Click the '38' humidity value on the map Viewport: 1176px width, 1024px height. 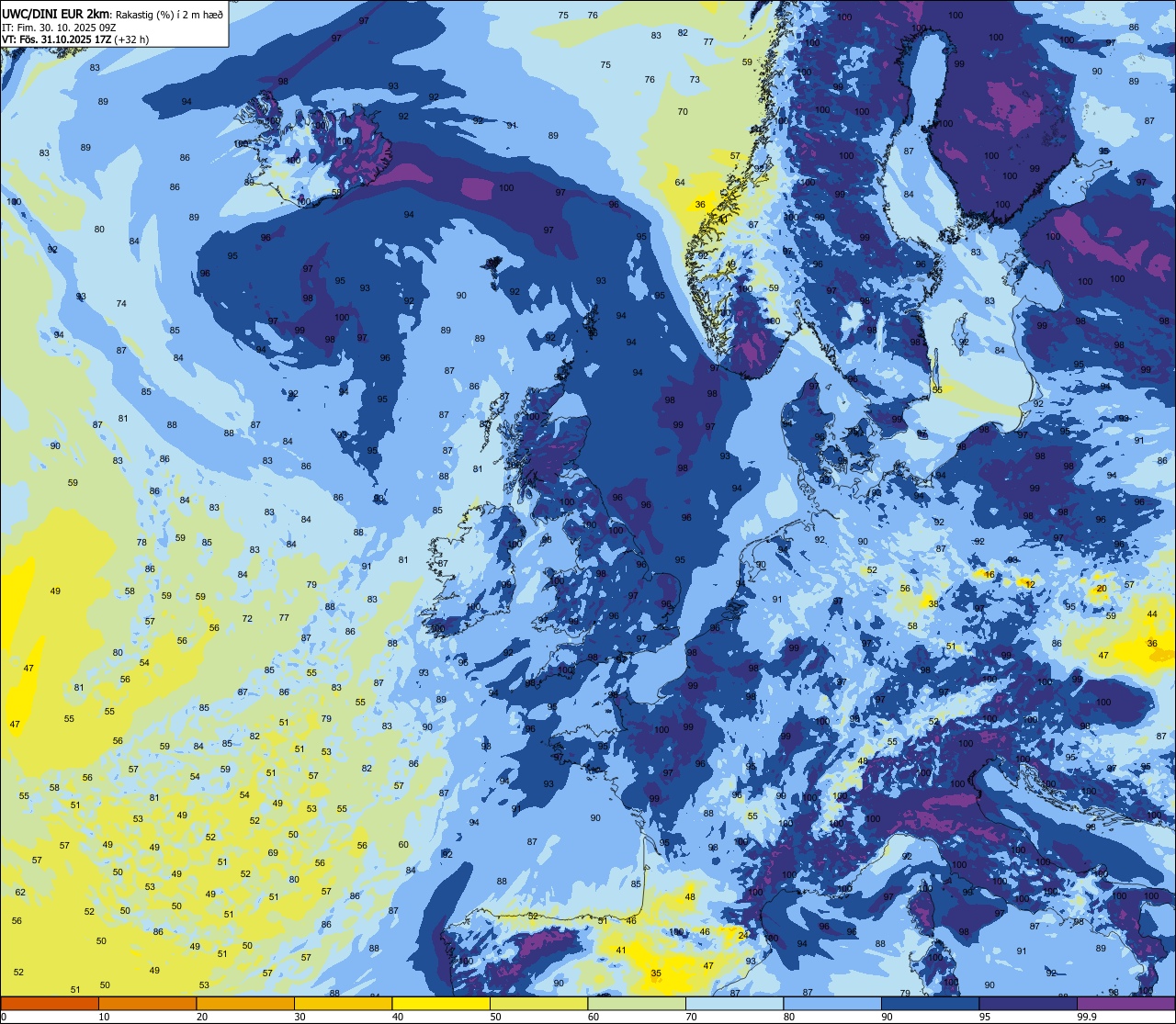pyautogui.click(x=933, y=603)
